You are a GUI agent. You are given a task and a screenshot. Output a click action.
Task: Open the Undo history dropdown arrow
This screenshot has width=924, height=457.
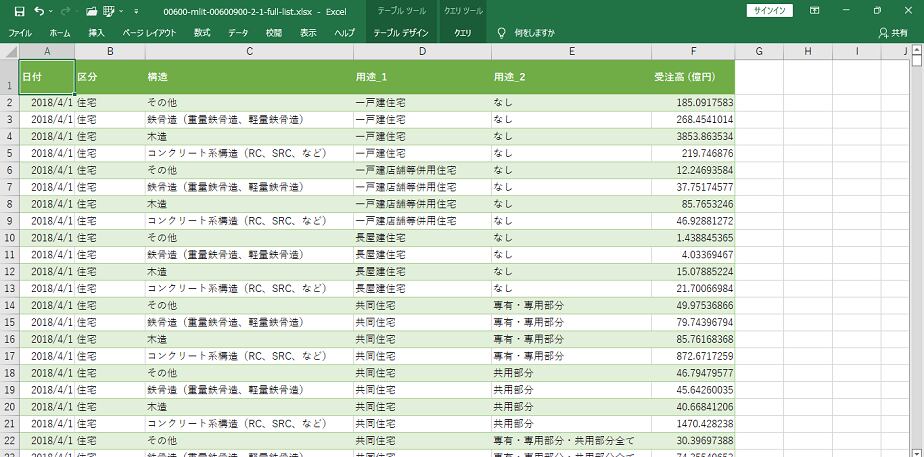click(x=51, y=11)
